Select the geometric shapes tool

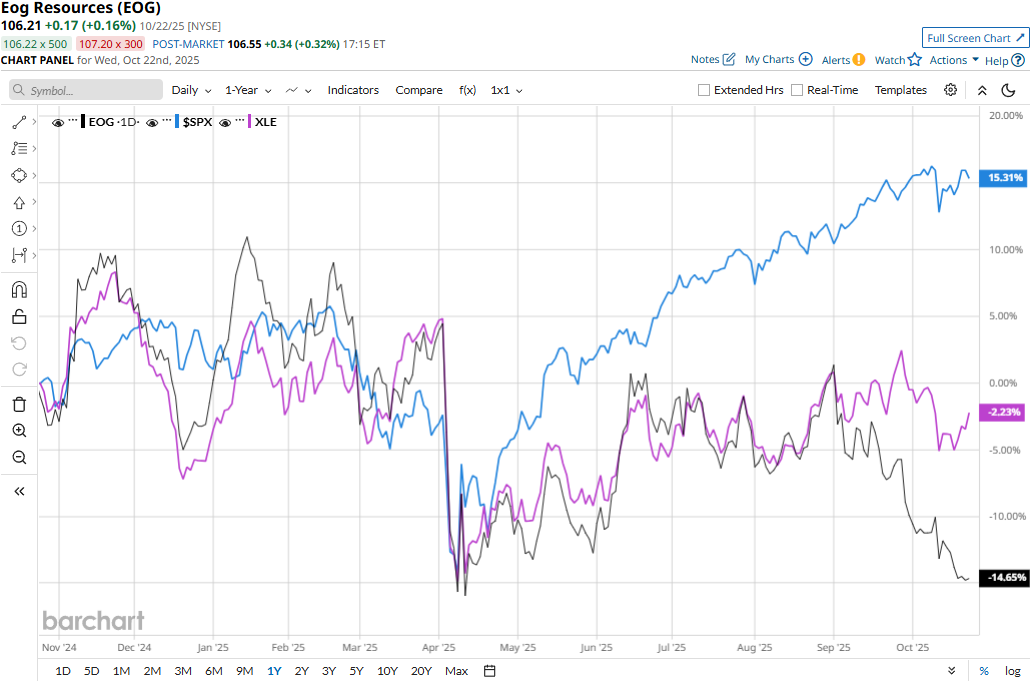coord(19,176)
